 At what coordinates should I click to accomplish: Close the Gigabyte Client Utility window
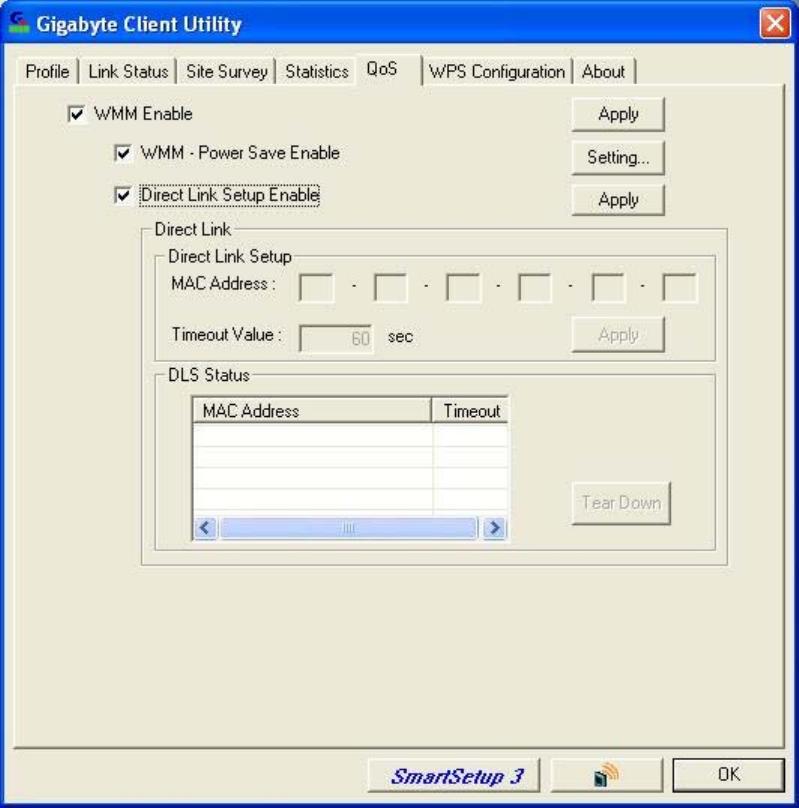click(775, 23)
